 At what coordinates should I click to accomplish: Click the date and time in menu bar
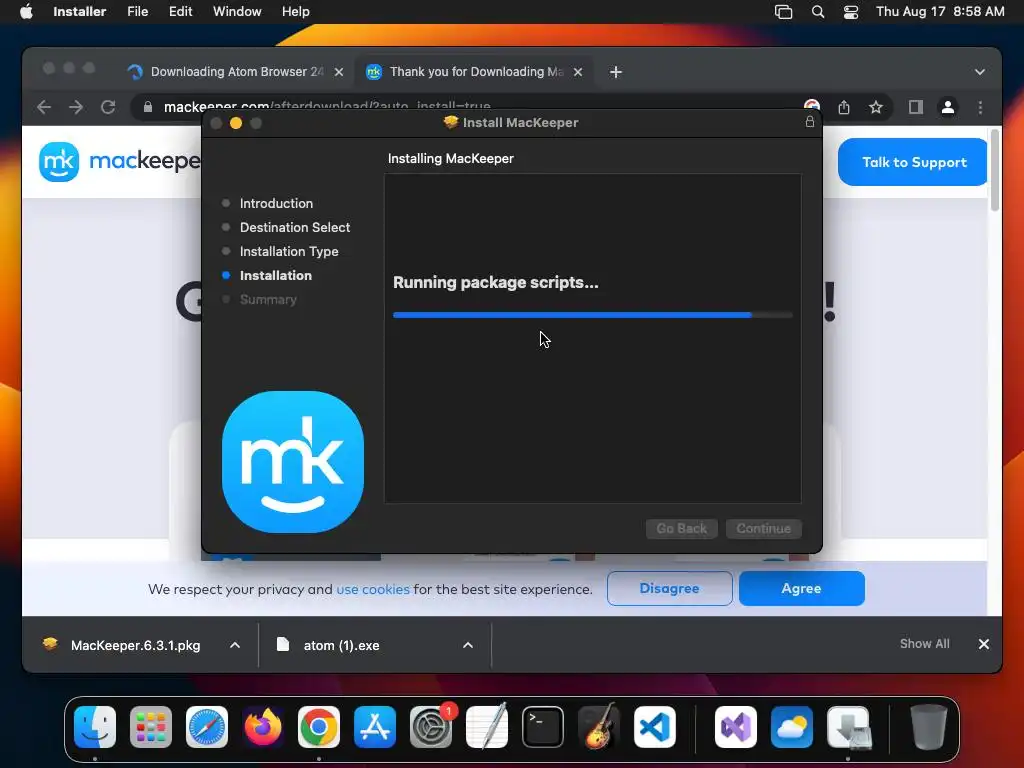point(940,11)
